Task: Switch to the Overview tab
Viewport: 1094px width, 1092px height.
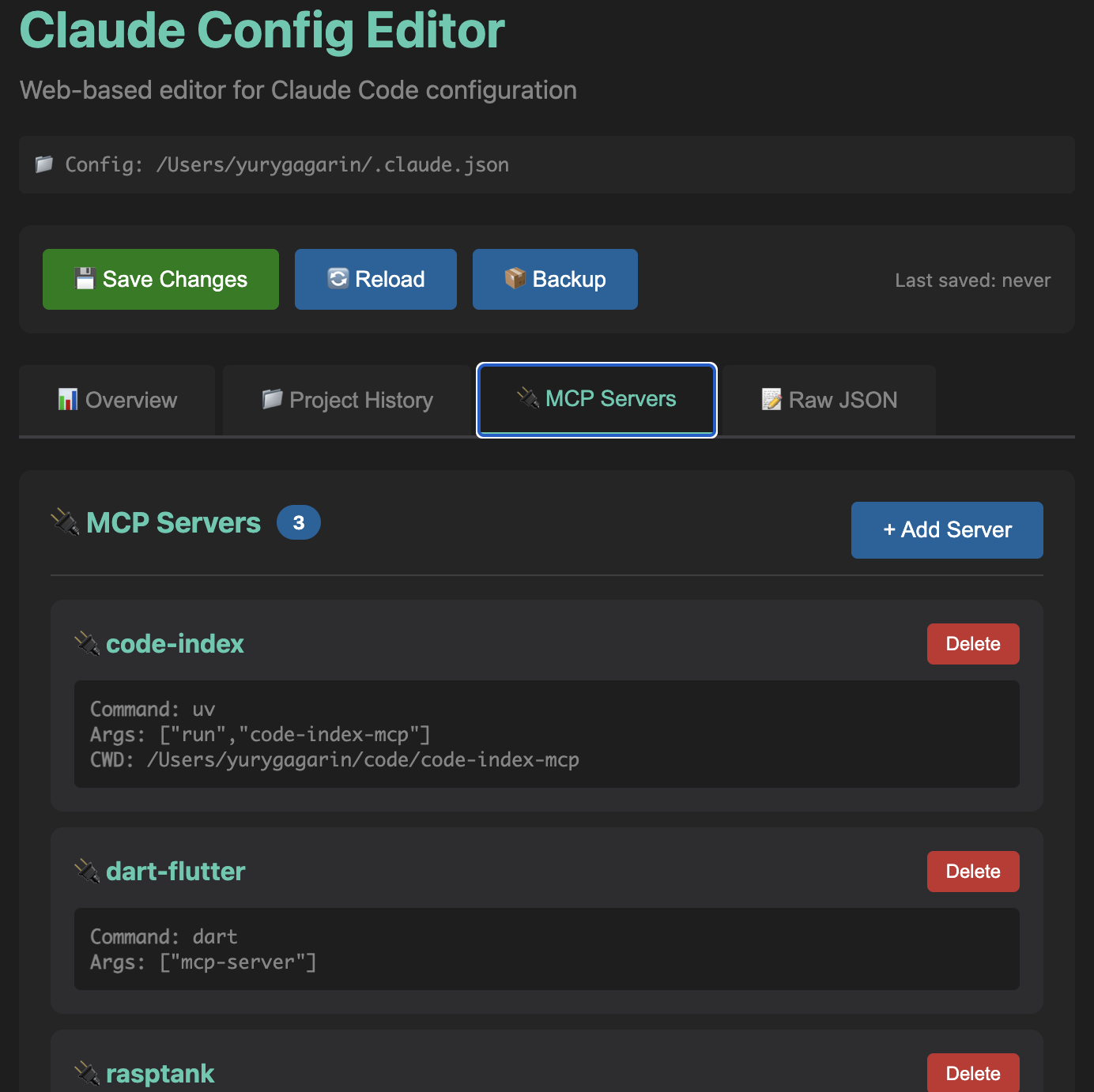Action: pos(117,400)
